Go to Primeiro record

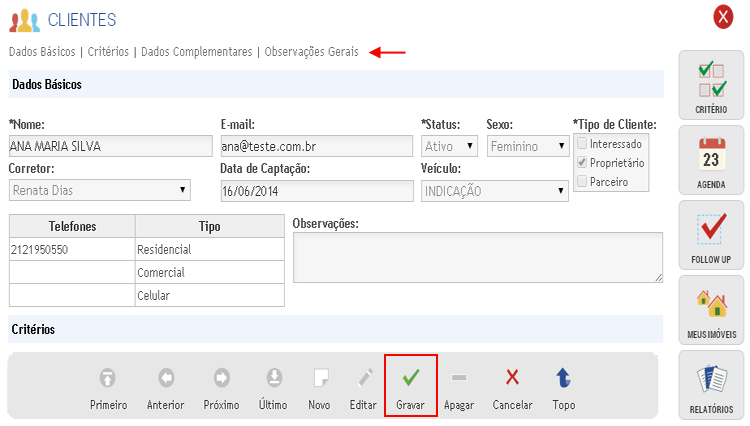coord(108,378)
